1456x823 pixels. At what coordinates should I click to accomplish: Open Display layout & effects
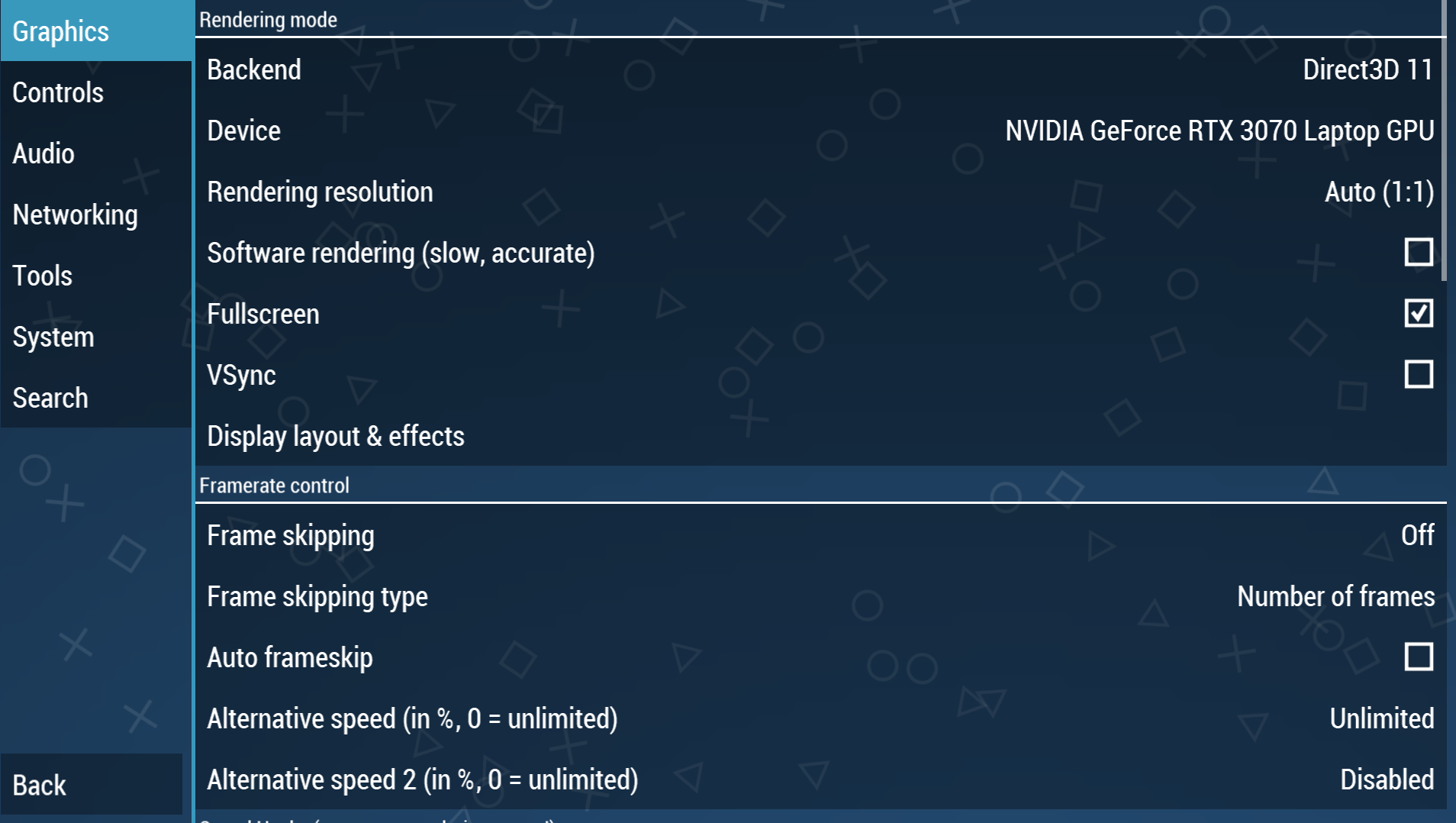pyautogui.click(x=336, y=436)
